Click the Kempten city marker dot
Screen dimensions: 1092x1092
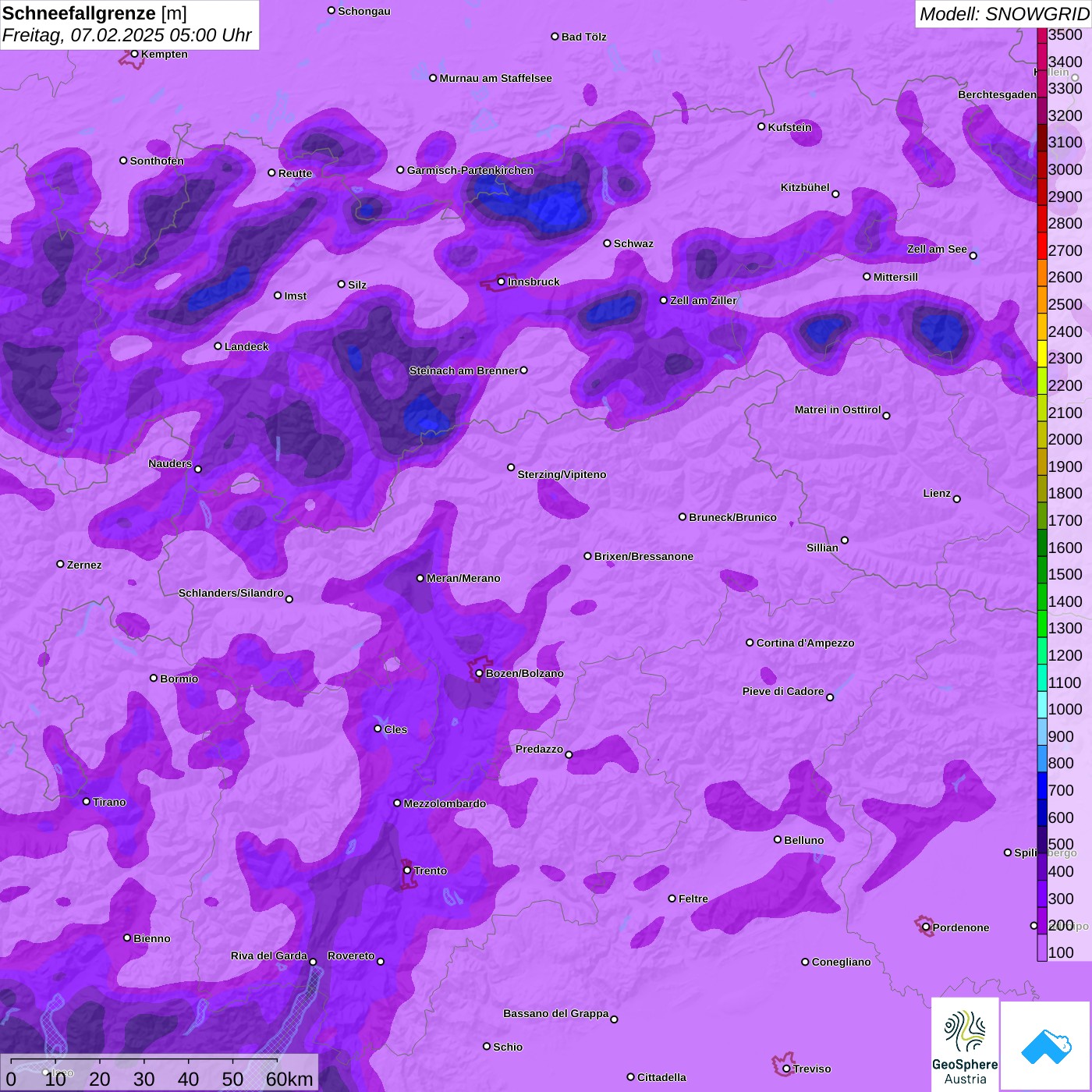tap(134, 54)
